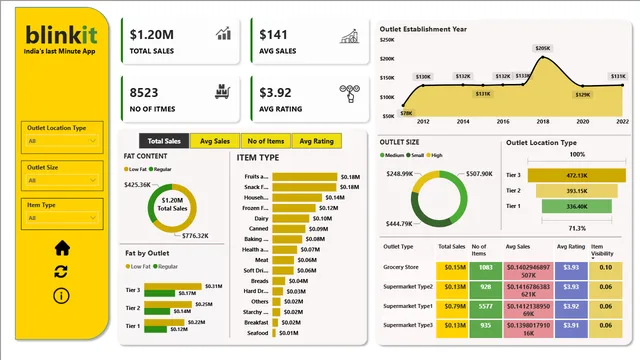Screen dimensions: 640x360
Task: Click the Tier 1 funnel bar 336.40K
Action: (577, 206)
